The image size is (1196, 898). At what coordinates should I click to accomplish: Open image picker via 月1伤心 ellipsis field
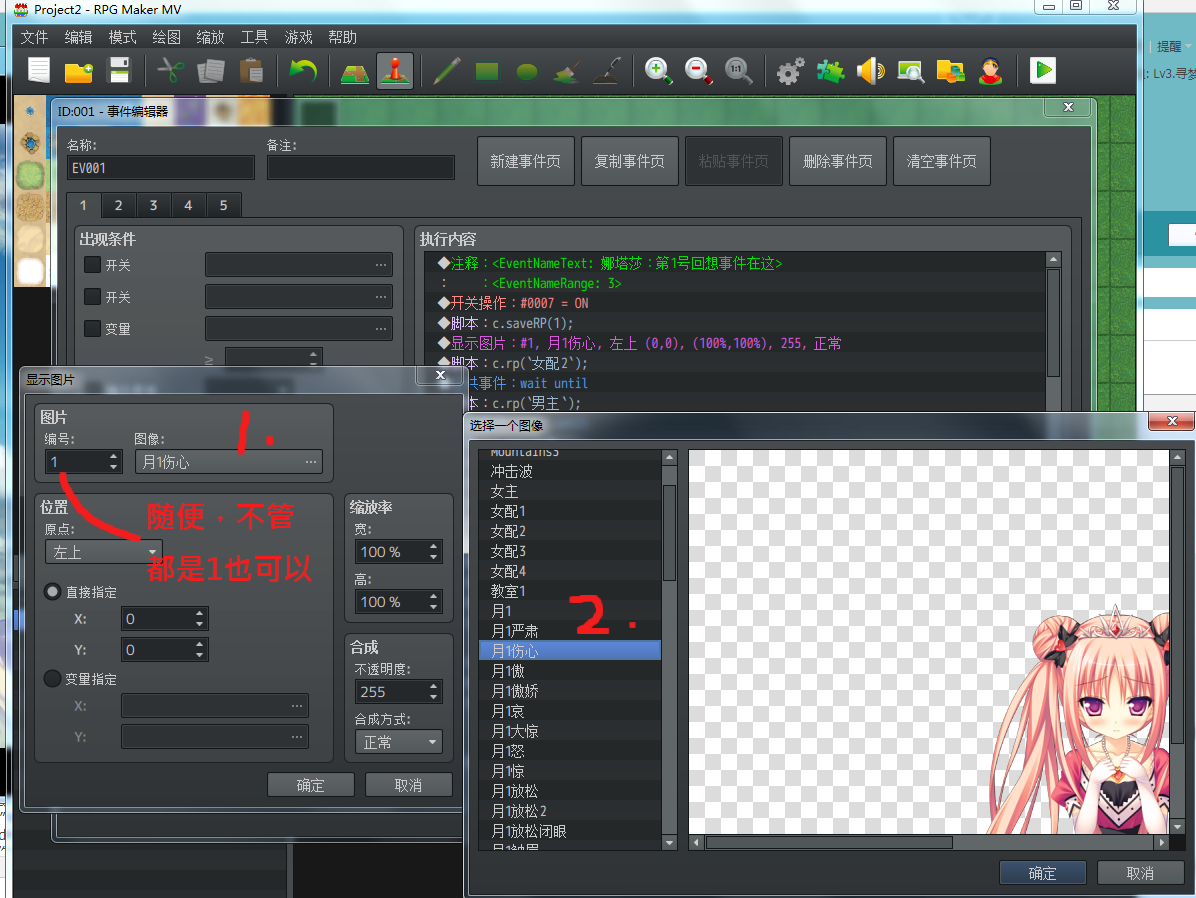point(229,462)
